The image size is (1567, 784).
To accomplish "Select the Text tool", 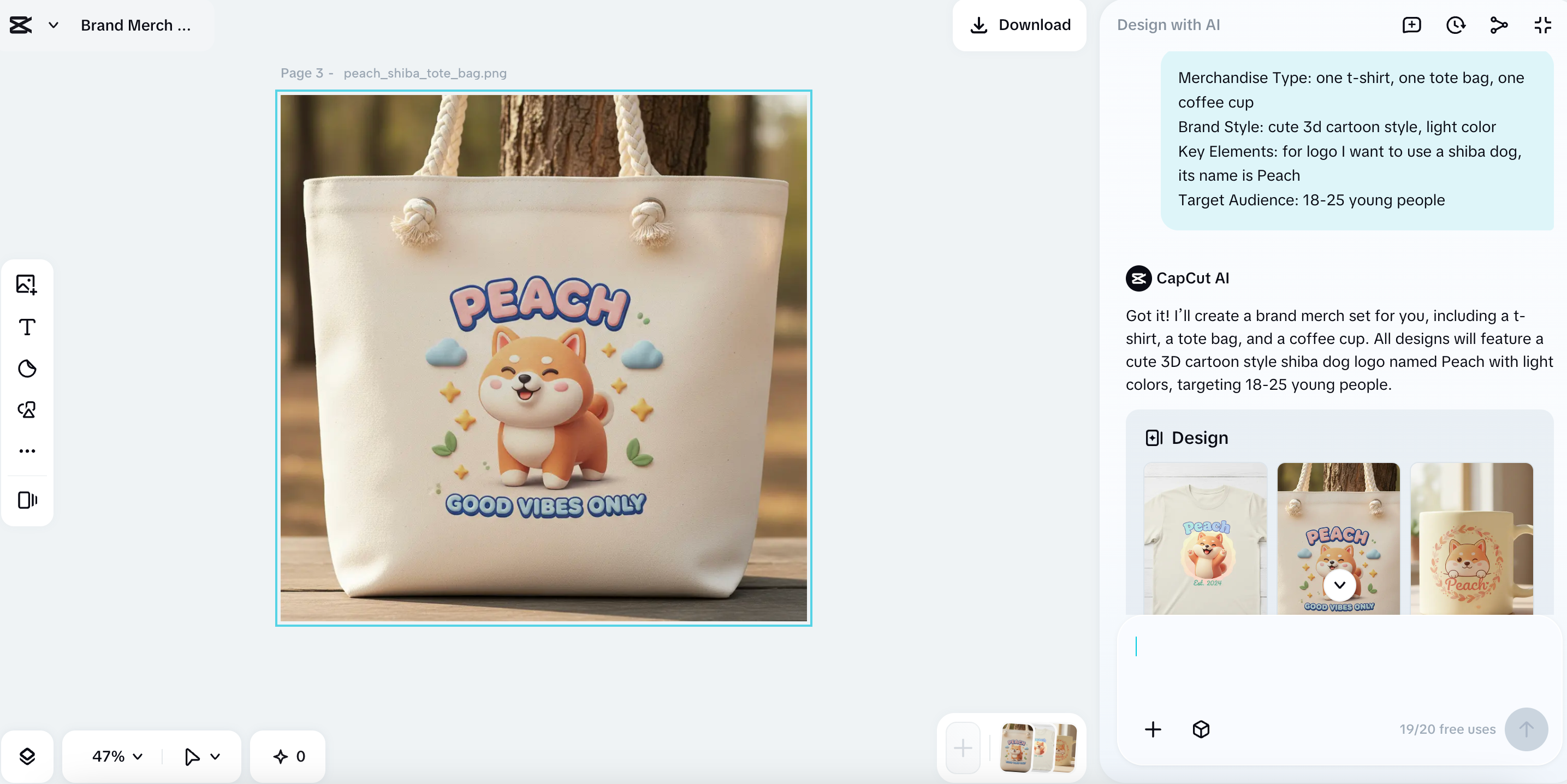I will tap(27, 326).
